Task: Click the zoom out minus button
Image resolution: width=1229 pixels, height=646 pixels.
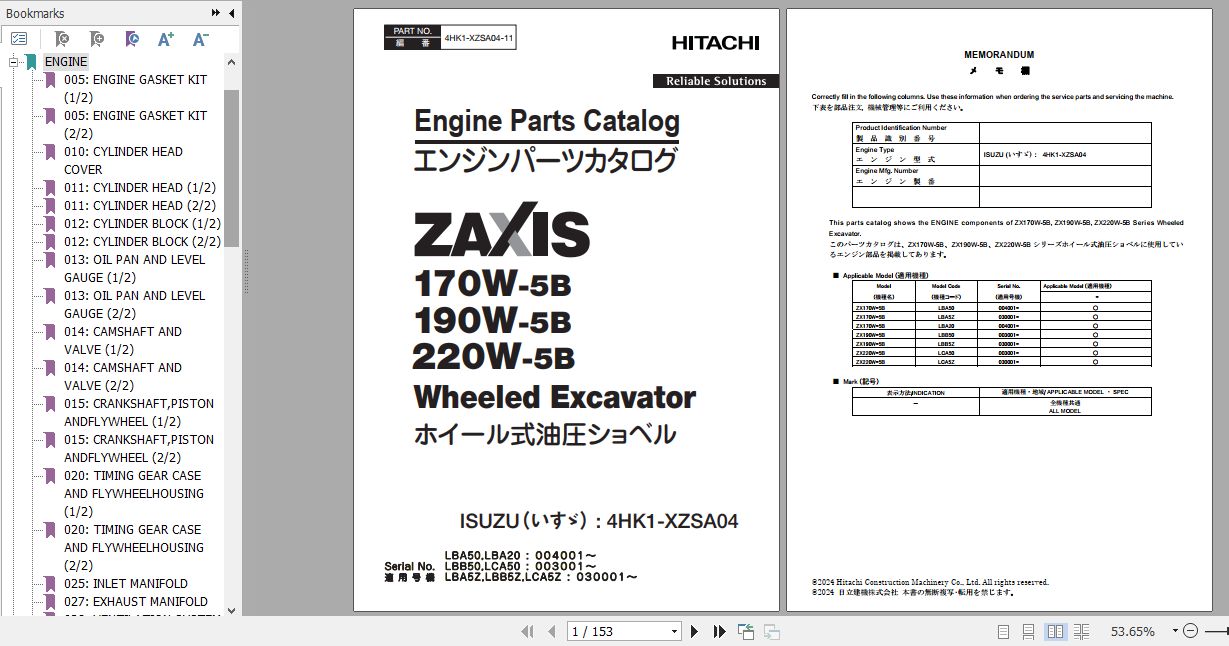Action: (1190, 631)
